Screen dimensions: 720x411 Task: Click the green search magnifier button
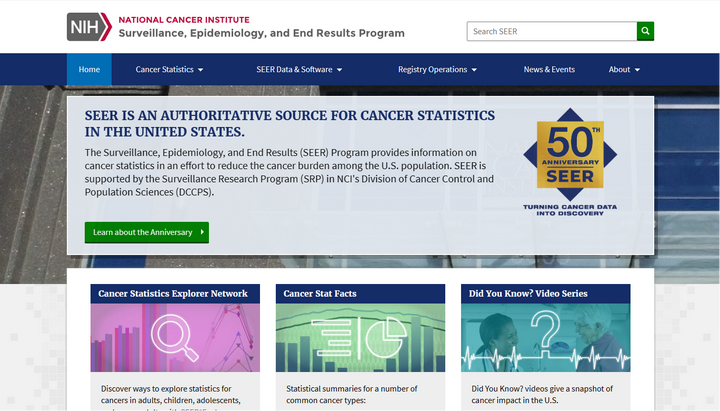coord(645,31)
